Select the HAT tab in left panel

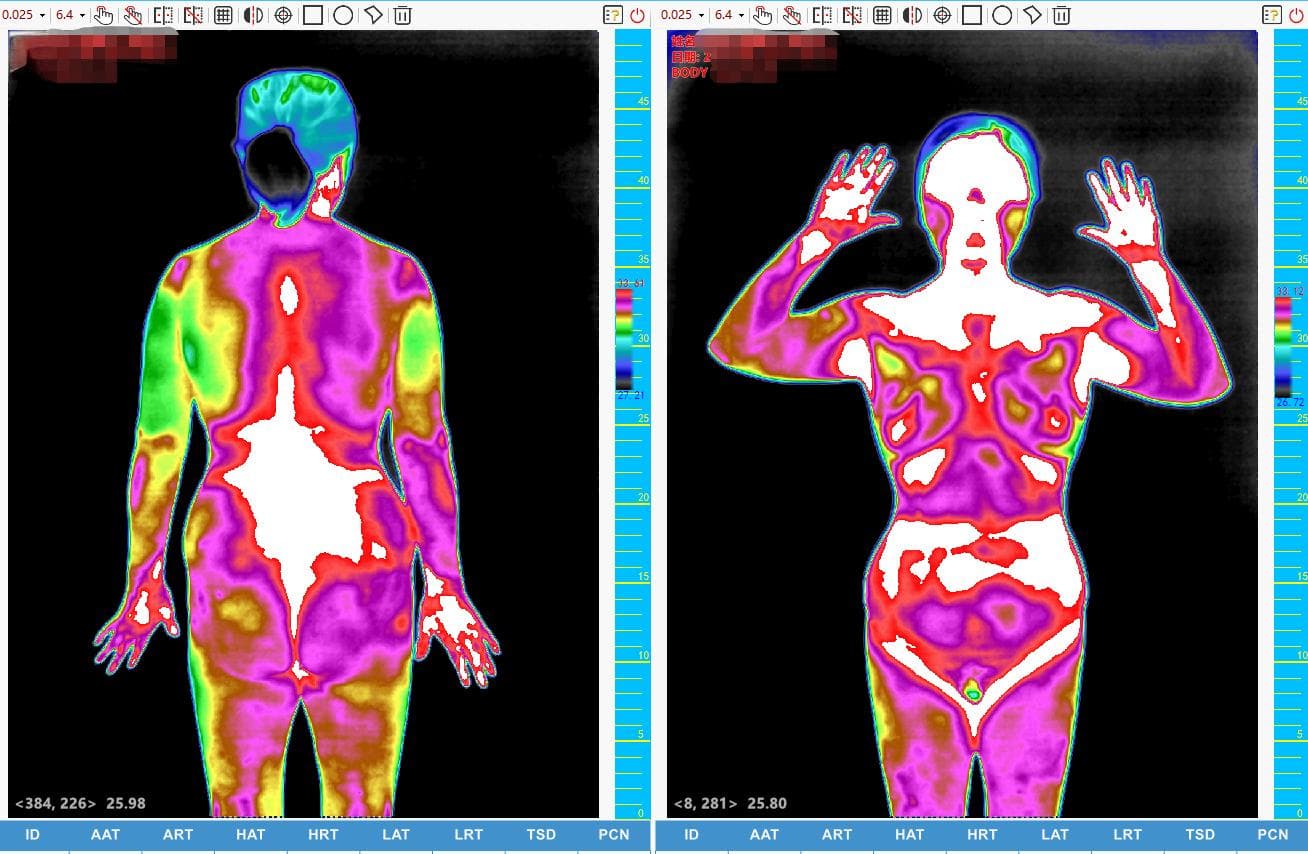point(251,835)
